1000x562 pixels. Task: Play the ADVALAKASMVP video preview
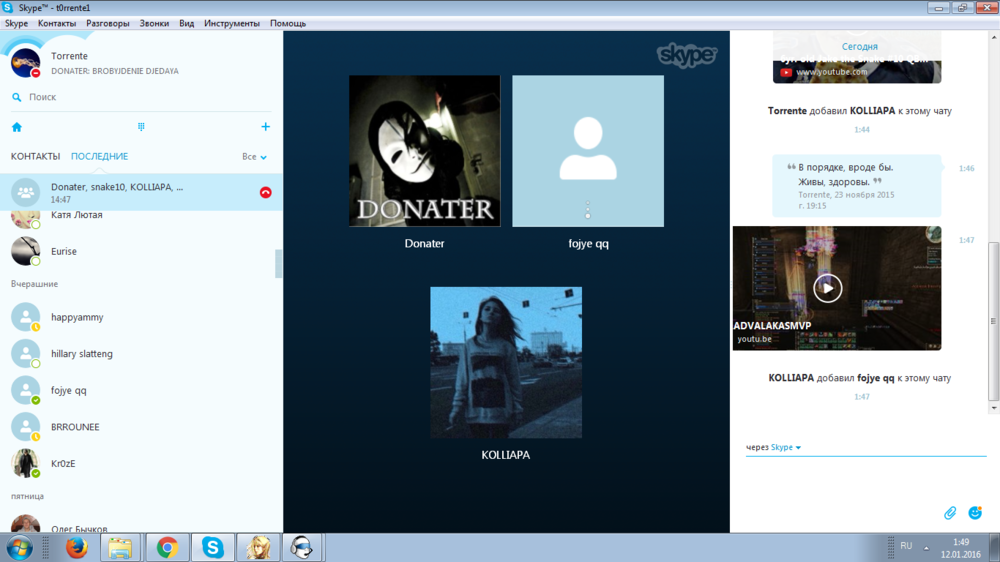coord(827,288)
